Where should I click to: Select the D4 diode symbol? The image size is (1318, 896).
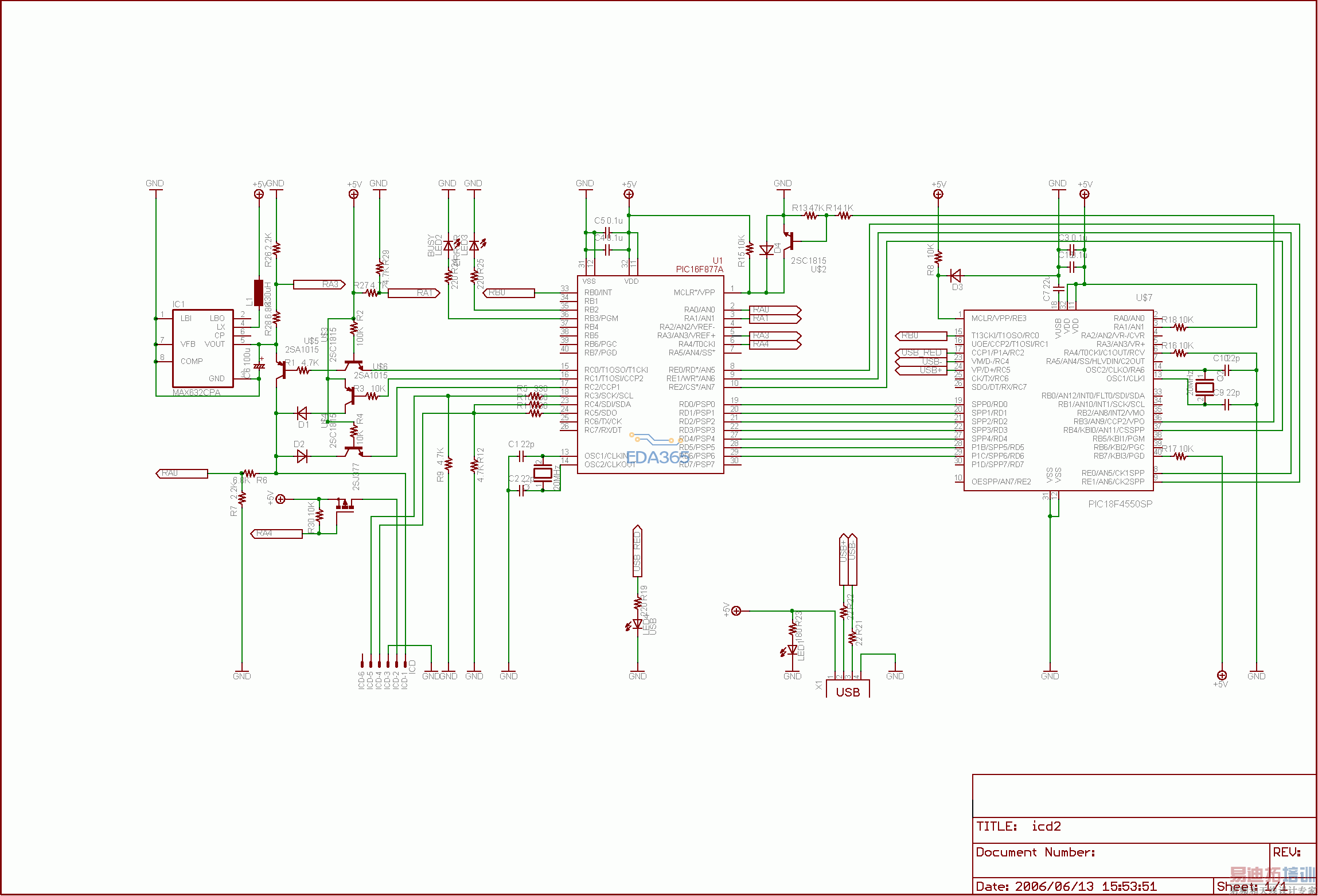tap(766, 250)
